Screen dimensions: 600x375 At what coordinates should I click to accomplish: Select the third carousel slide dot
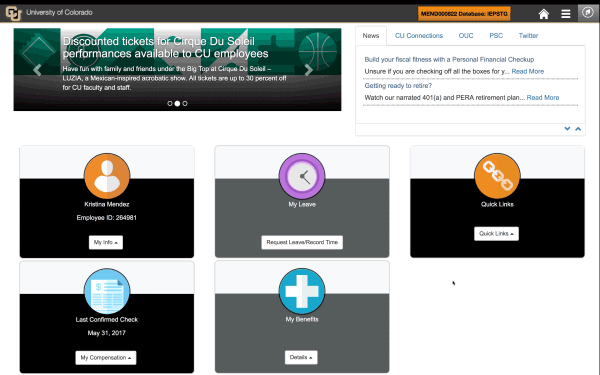(x=185, y=103)
